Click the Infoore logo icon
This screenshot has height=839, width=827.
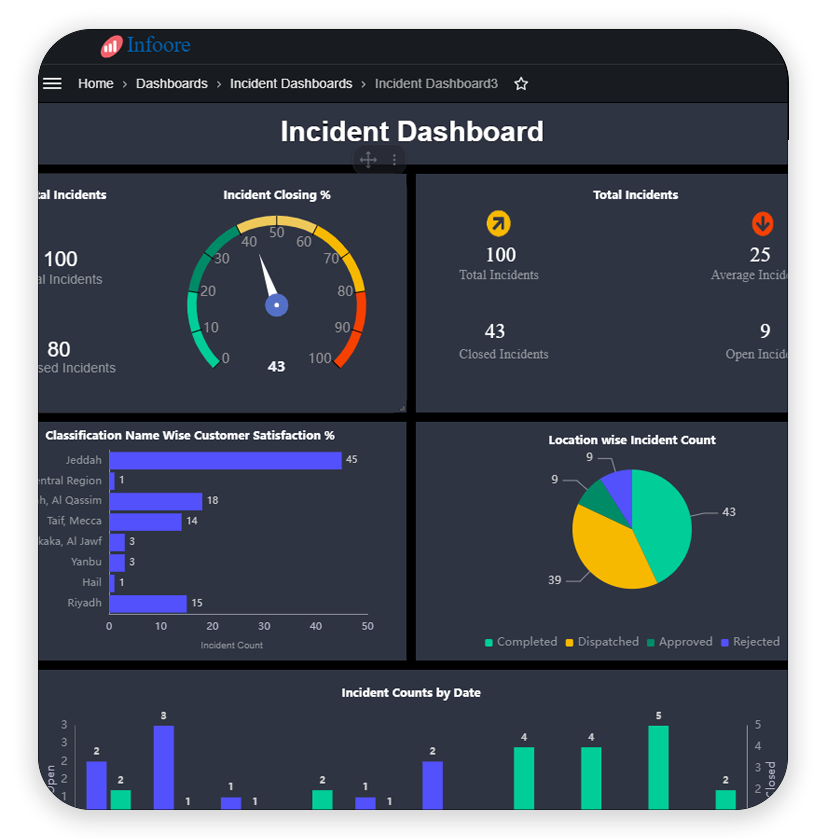pos(111,46)
